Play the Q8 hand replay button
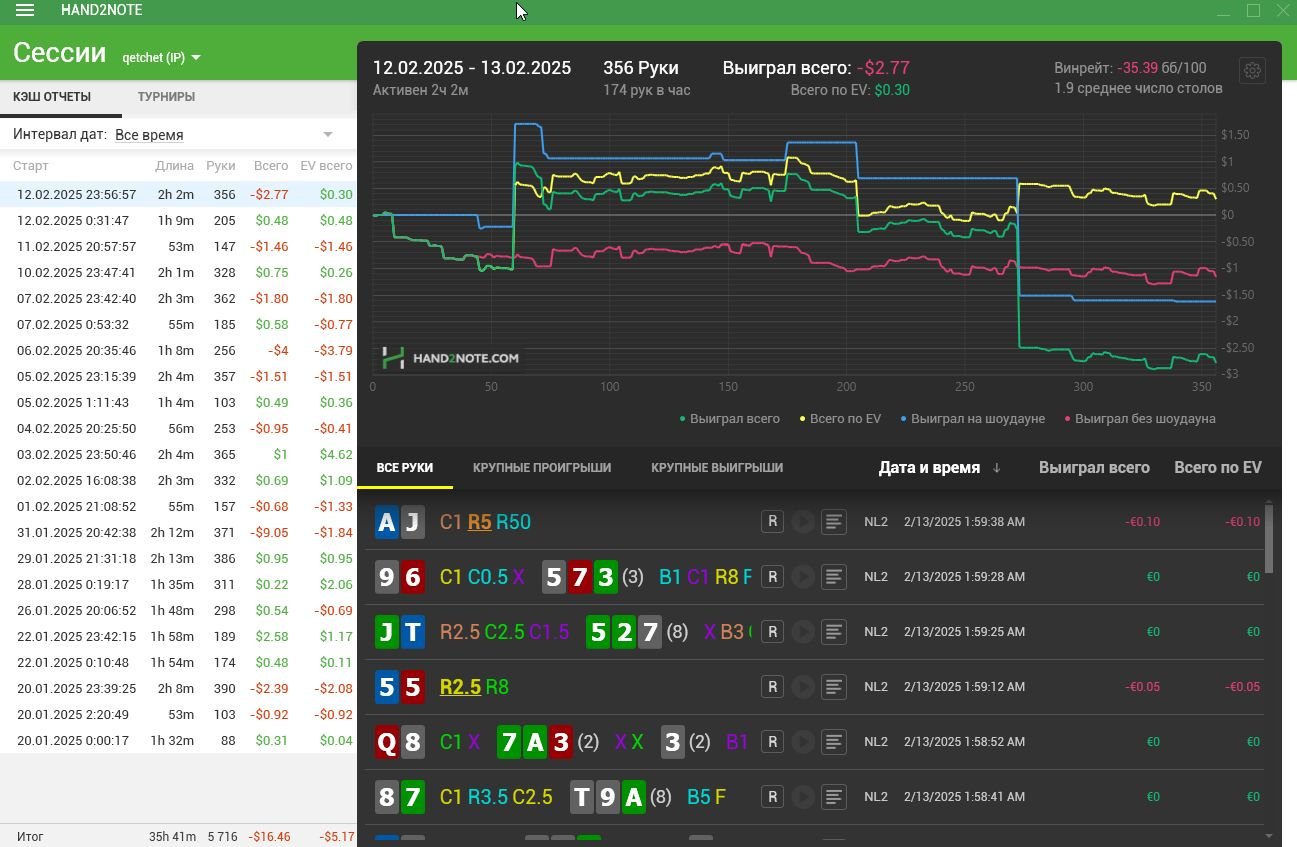Screen dimensions: 1297x847 [x=803, y=741]
